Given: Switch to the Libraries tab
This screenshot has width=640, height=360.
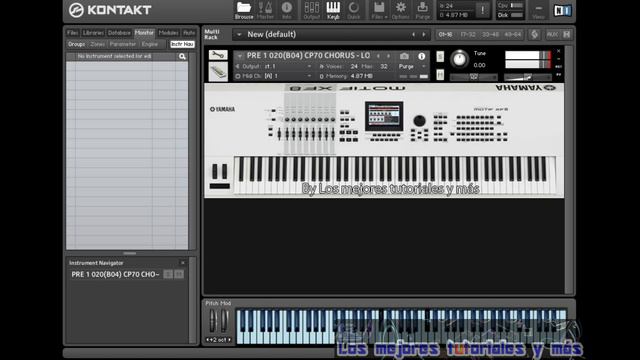Looking at the screenshot, I should (x=93, y=33).
